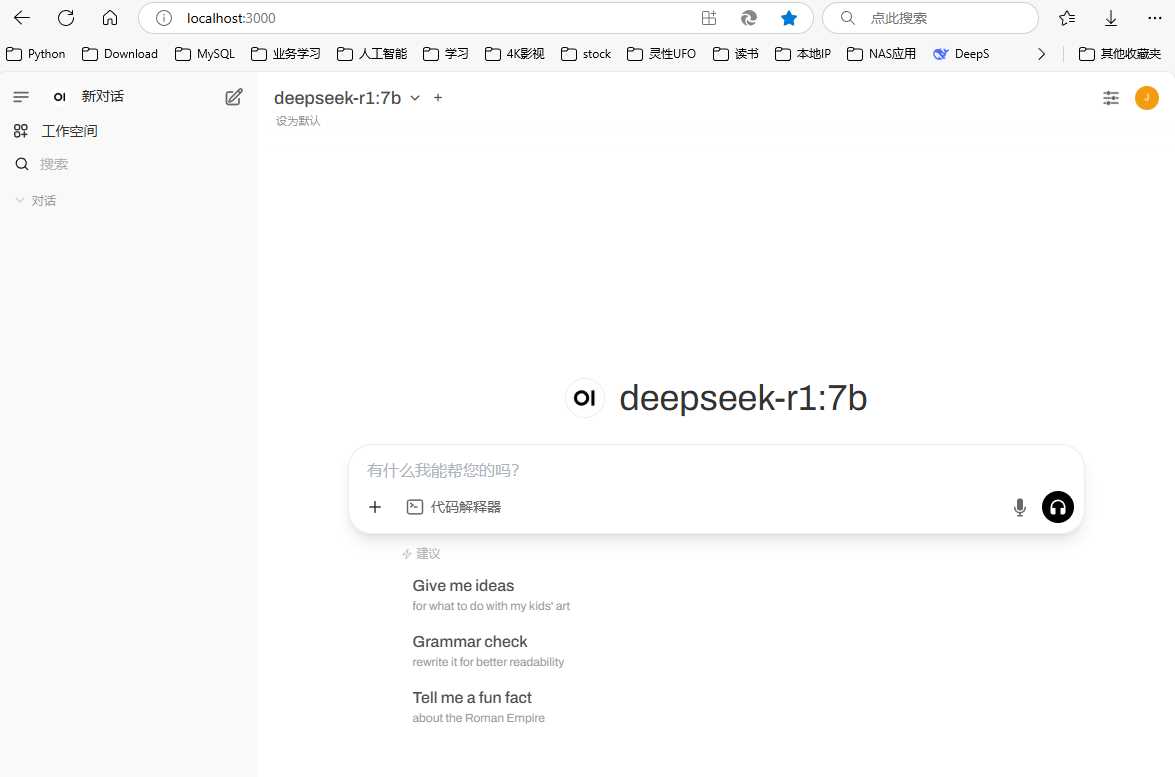This screenshot has width=1175, height=777.
Task: Collapse the 对话 section
Action: [x=36, y=201]
